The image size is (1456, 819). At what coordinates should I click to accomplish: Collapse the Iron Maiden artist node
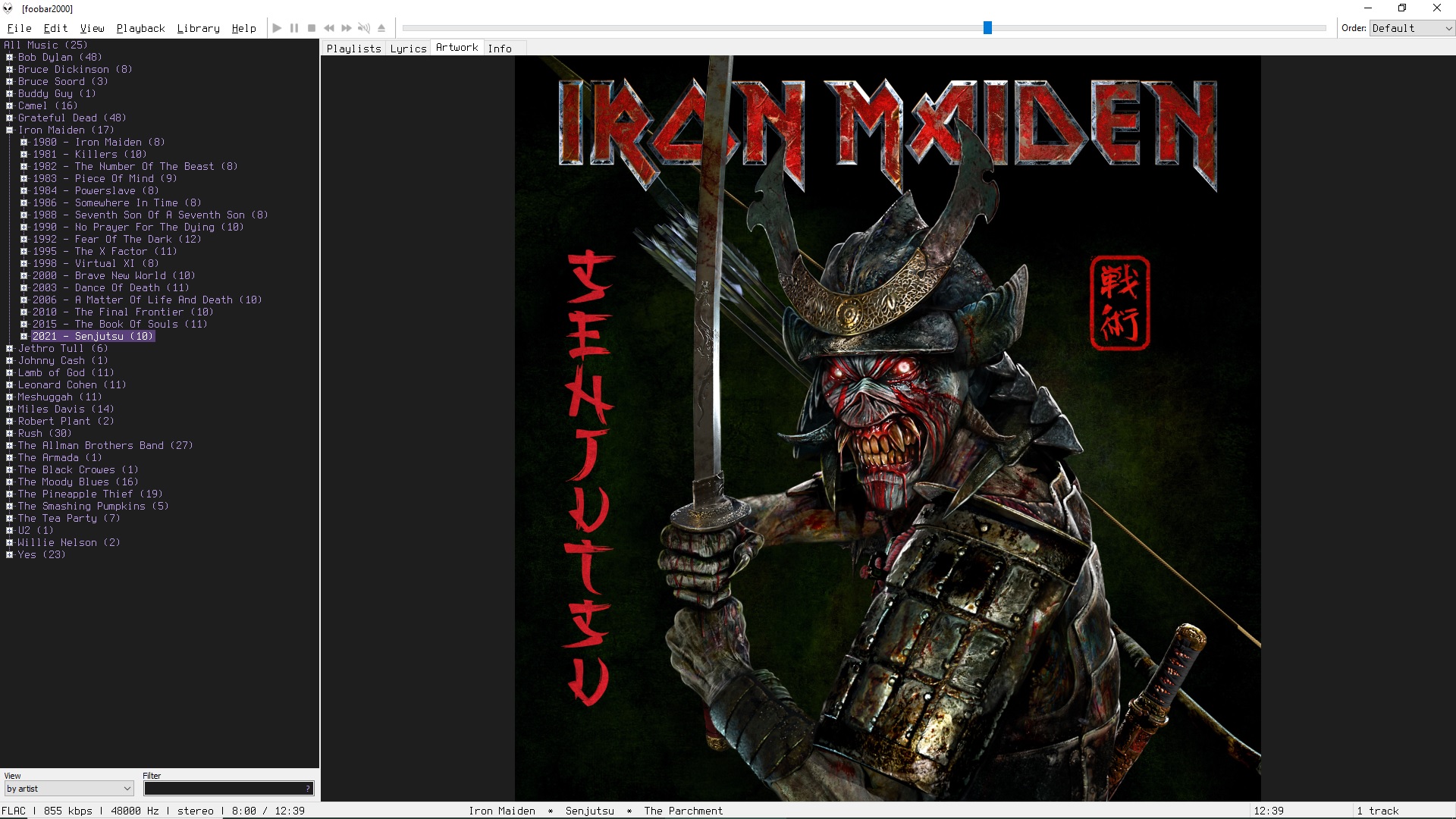coord(10,130)
